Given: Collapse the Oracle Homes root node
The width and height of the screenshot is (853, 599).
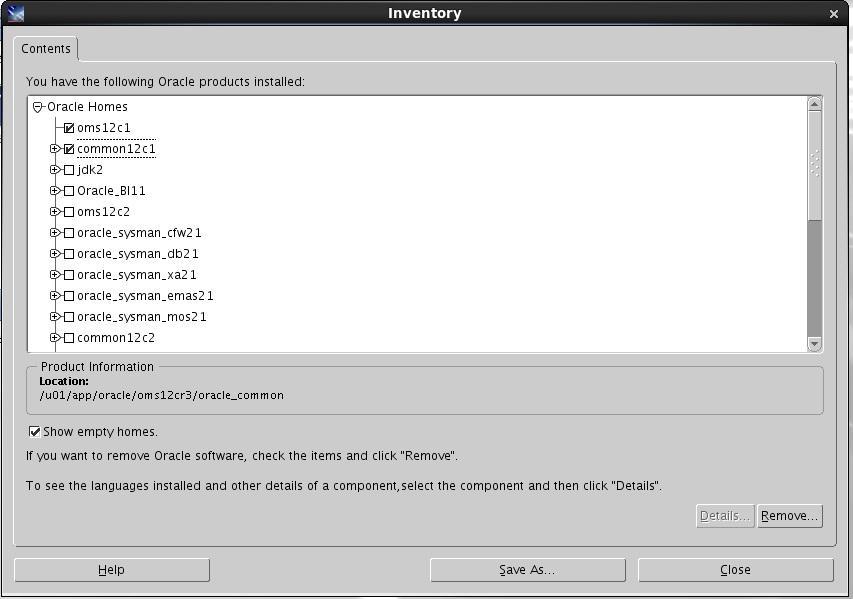Looking at the screenshot, I should [x=37, y=107].
